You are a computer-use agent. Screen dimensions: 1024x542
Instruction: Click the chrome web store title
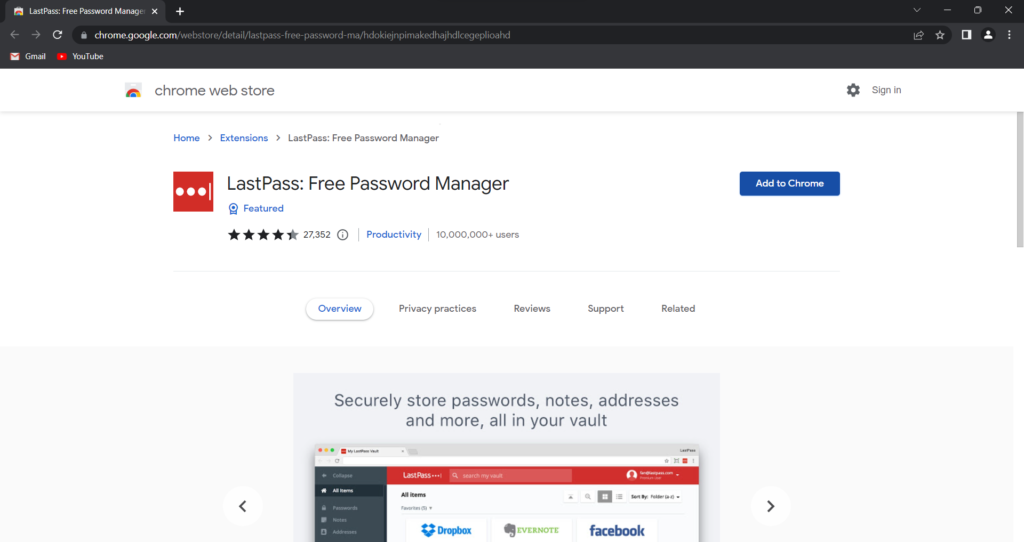[x=214, y=91]
